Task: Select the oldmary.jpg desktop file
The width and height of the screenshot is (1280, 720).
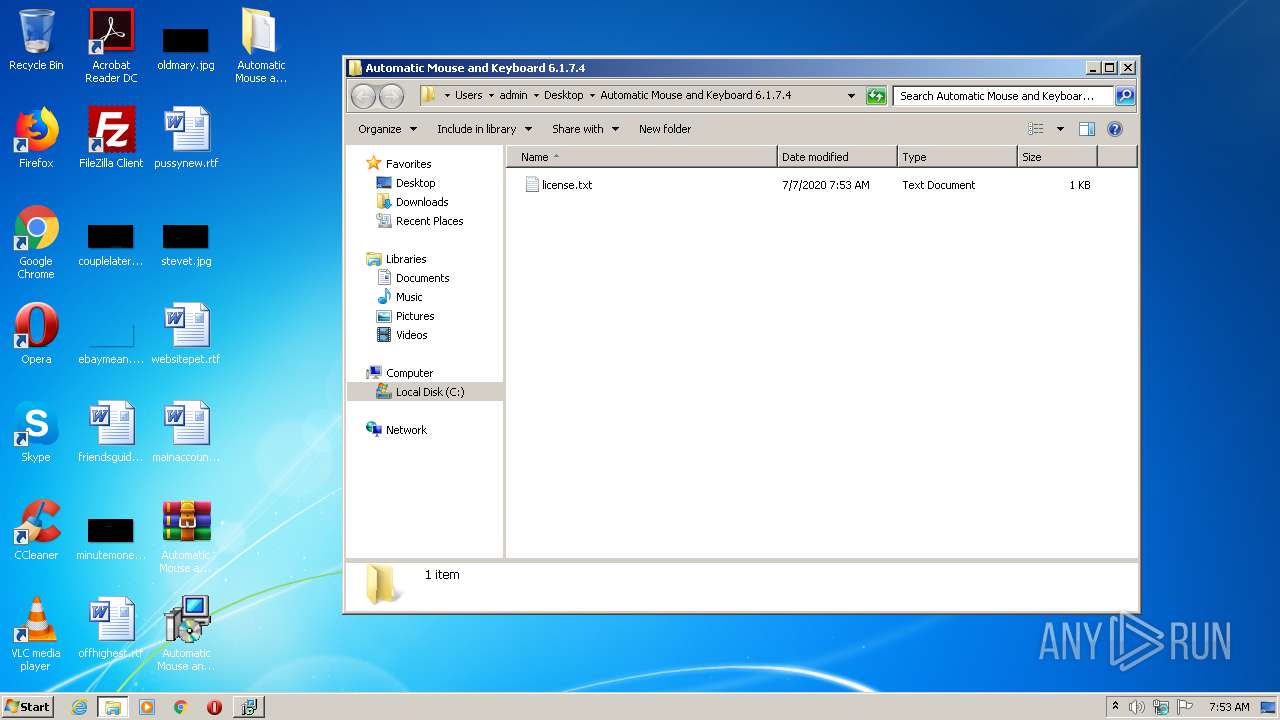Action: pos(186,48)
